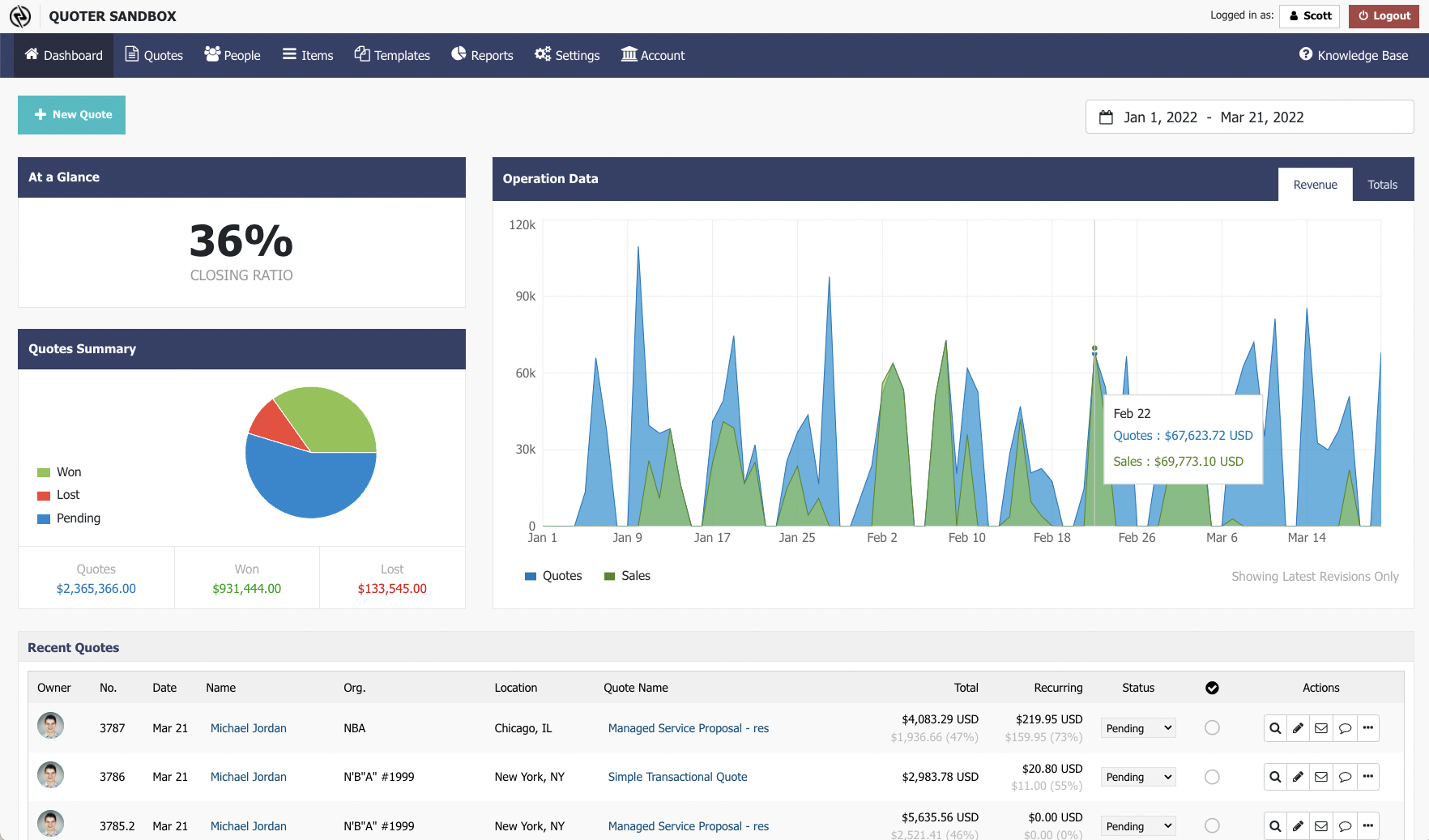Sort by Total column header
Image resolution: width=1429 pixels, height=840 pixels.
tap(966, 688)
